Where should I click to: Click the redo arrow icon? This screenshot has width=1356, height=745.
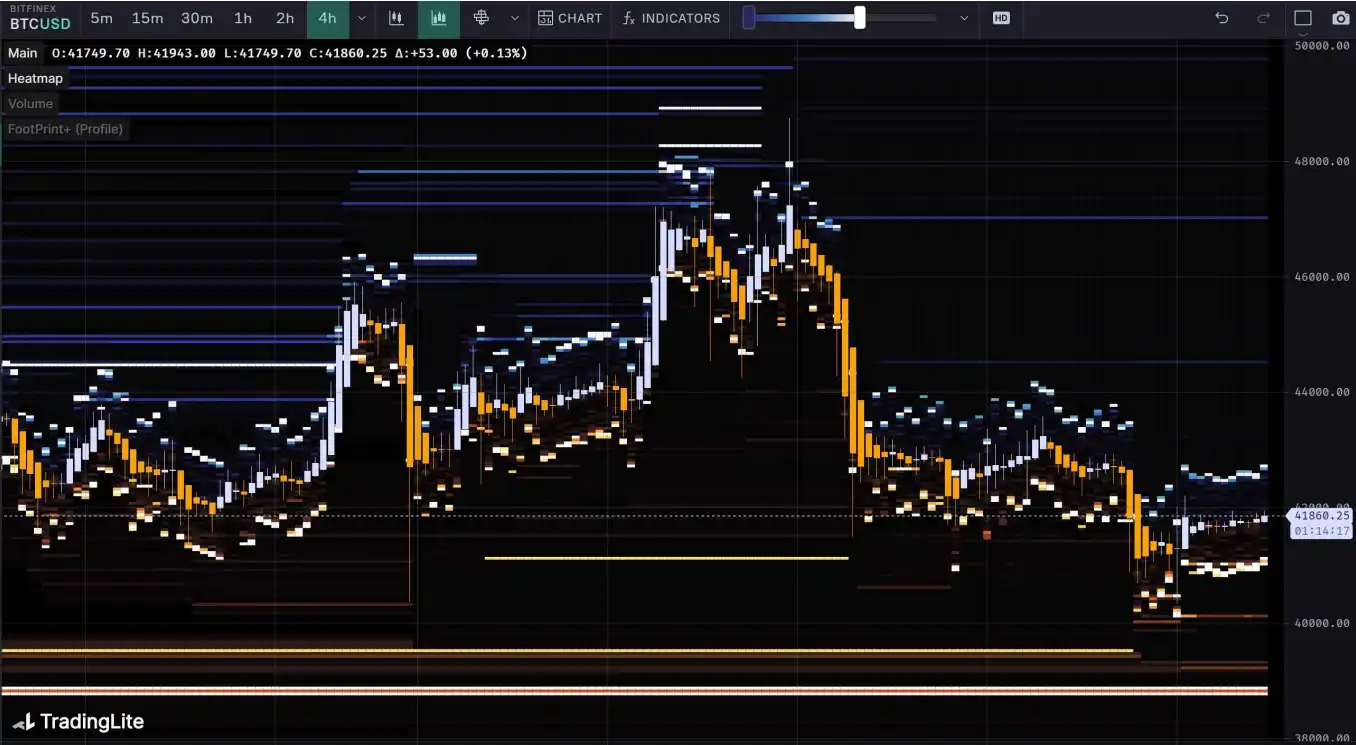(x=1263, y=18)
